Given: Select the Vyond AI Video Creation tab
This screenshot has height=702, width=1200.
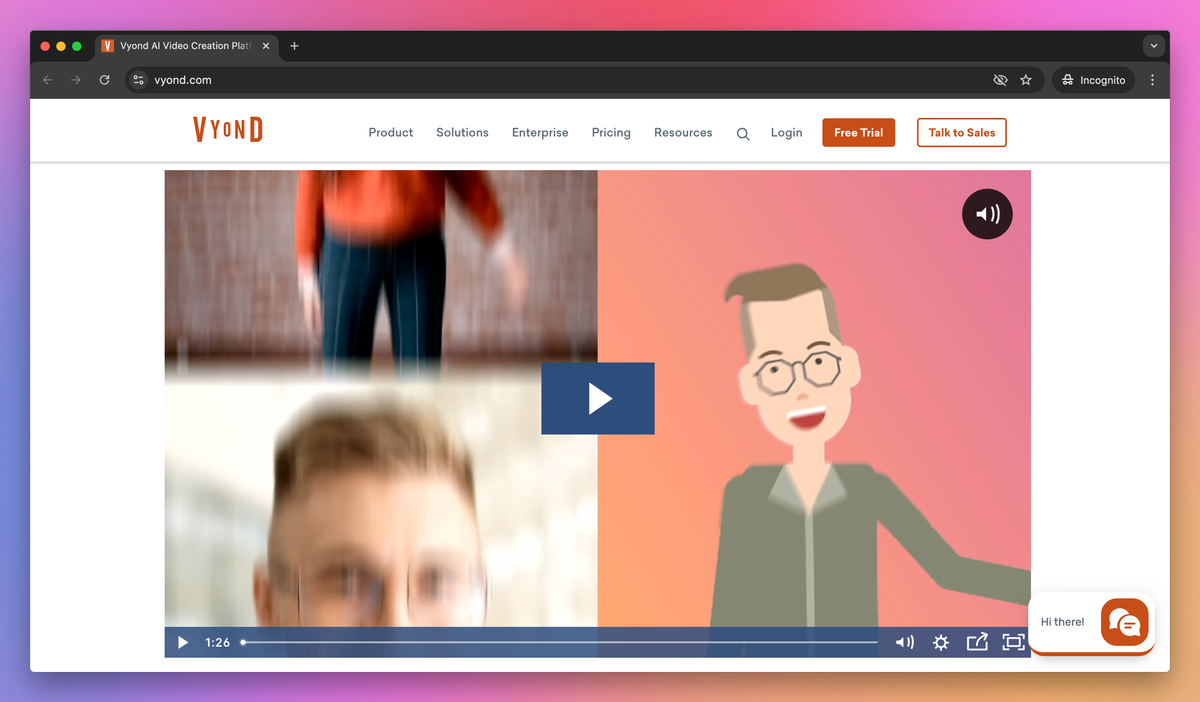Looking at the screenshot, I should [x=186, y=46].
